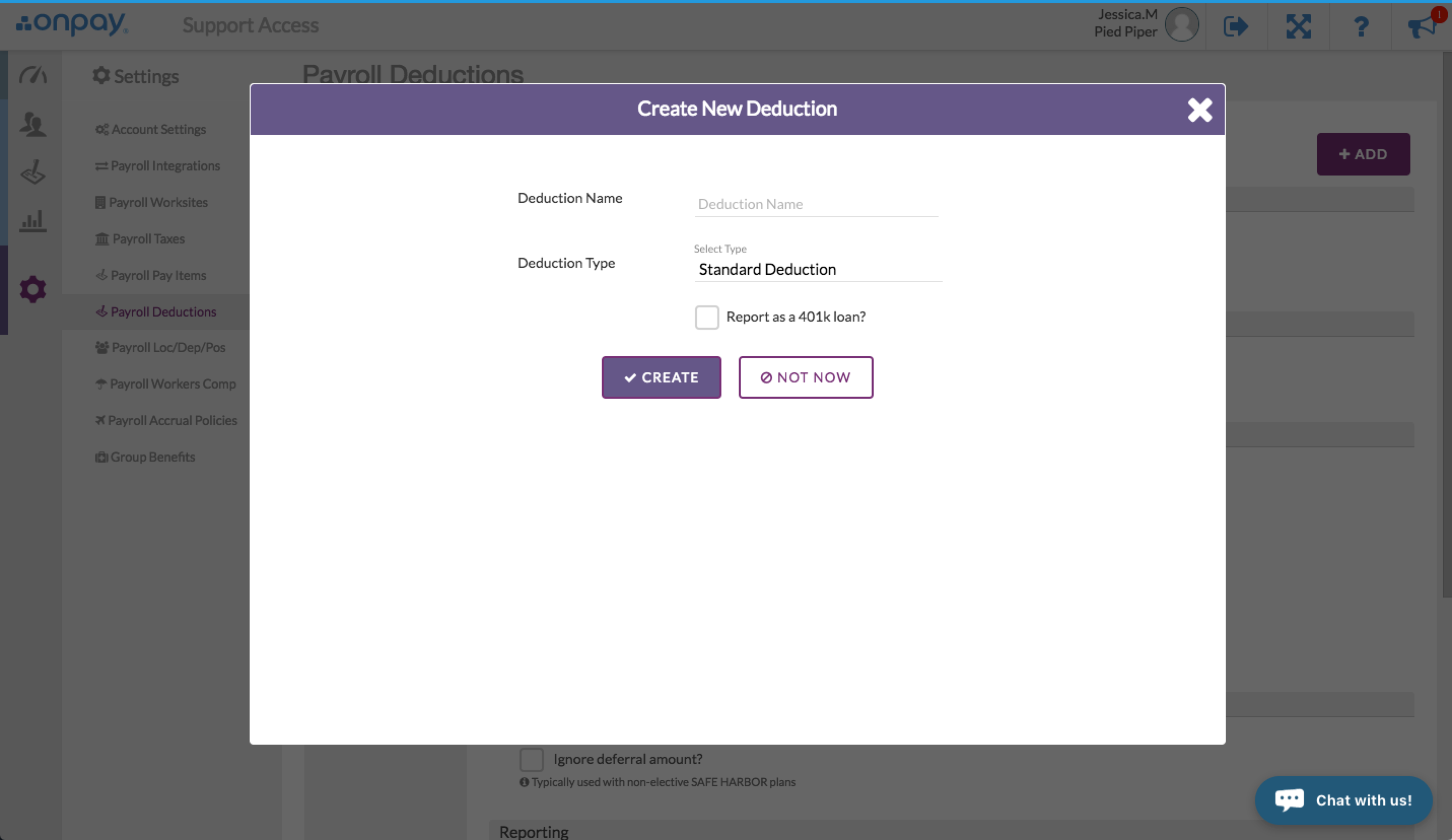Image resolution: width=1452 pixels, height=840 pixels.
Task: Open Payroll Taxes menu item
Action: click(140, 238)
